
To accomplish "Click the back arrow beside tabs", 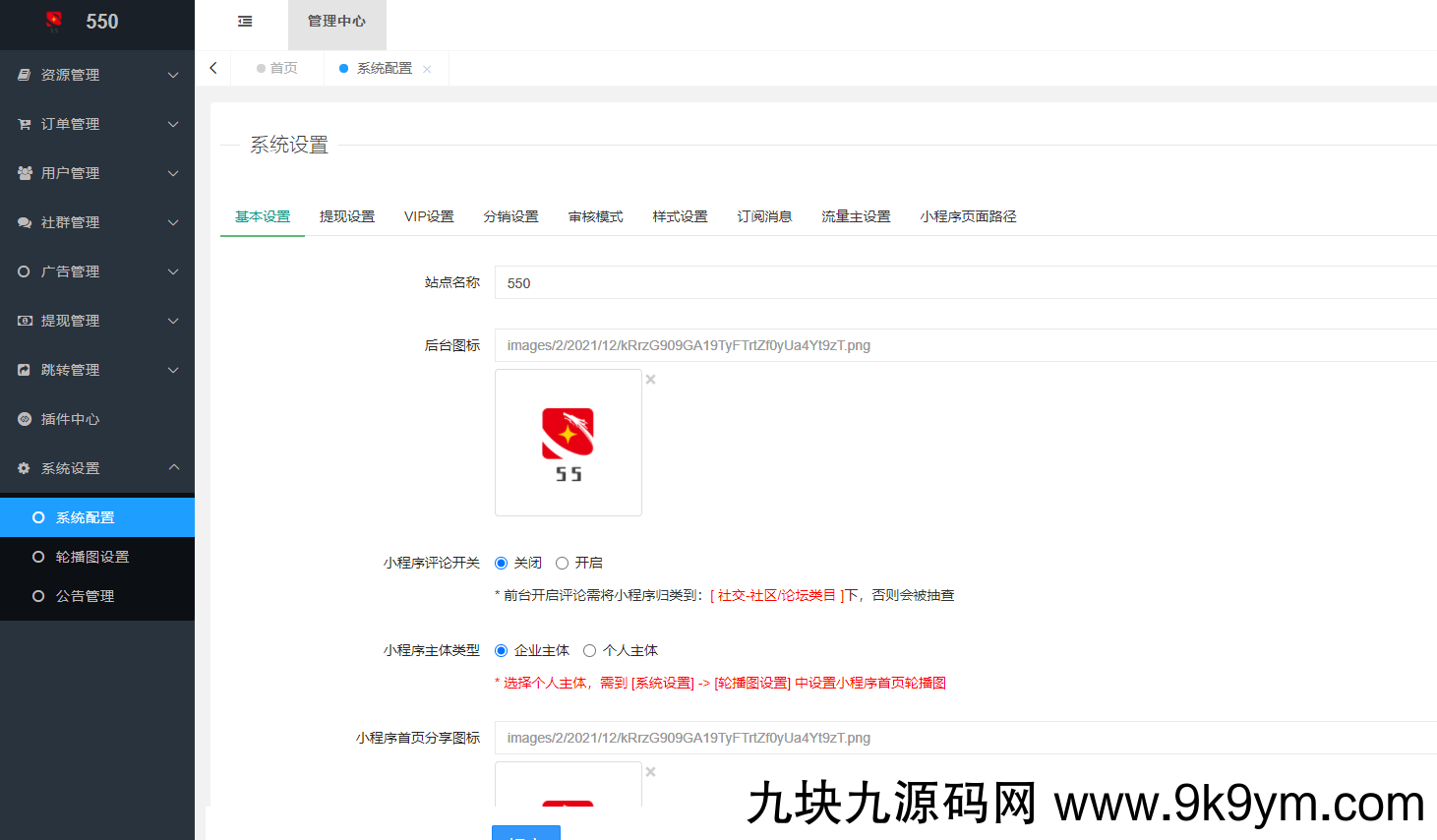I will (213, 68).
